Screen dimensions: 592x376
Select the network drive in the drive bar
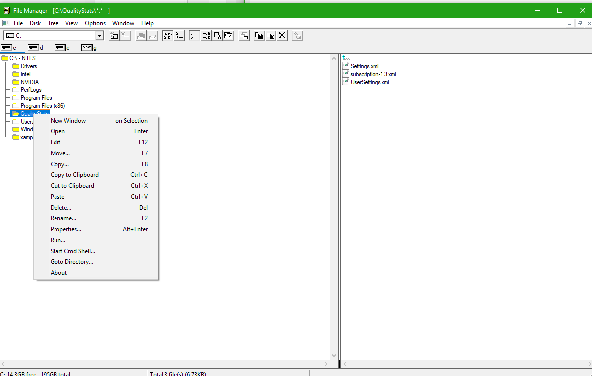[x=89, y=48]
